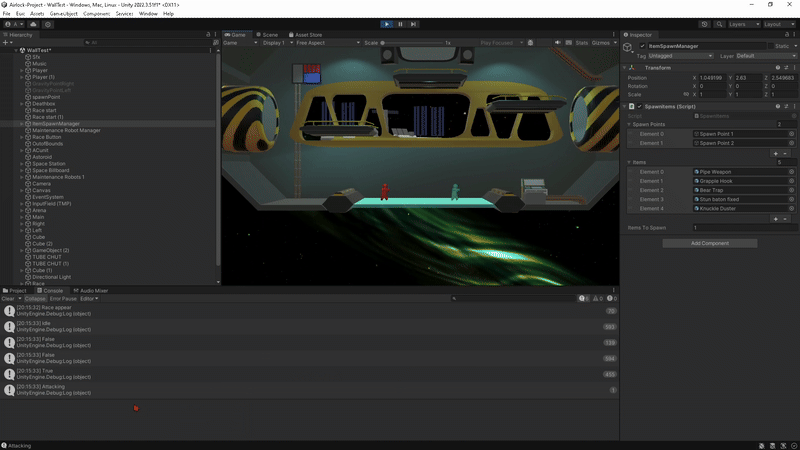Click the Add Component button
This screenshot has width=800, height=450.
click(709, 243)
